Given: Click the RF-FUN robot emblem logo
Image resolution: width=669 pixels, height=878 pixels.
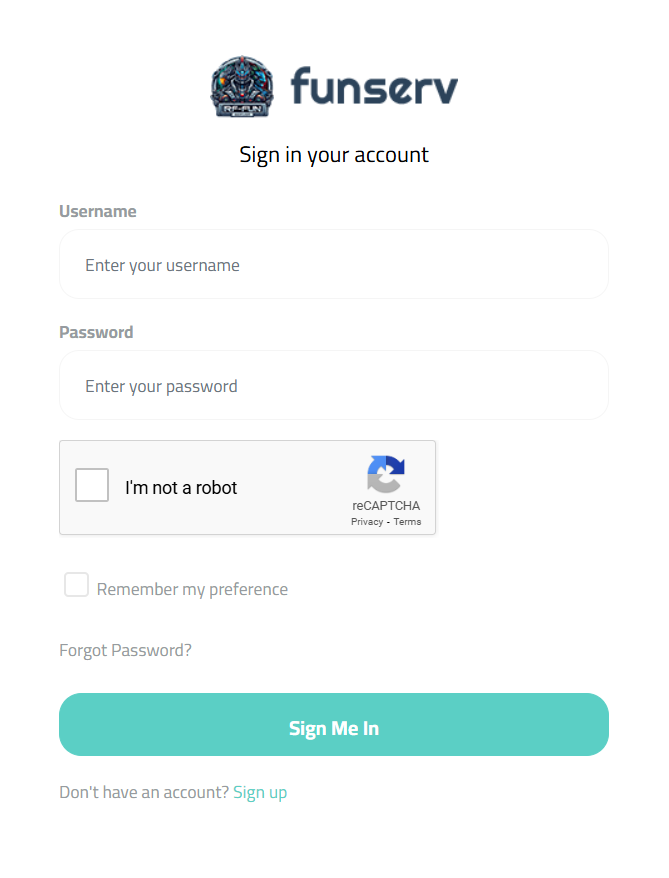Looking at the screenshot, I should tap(242, 86).
